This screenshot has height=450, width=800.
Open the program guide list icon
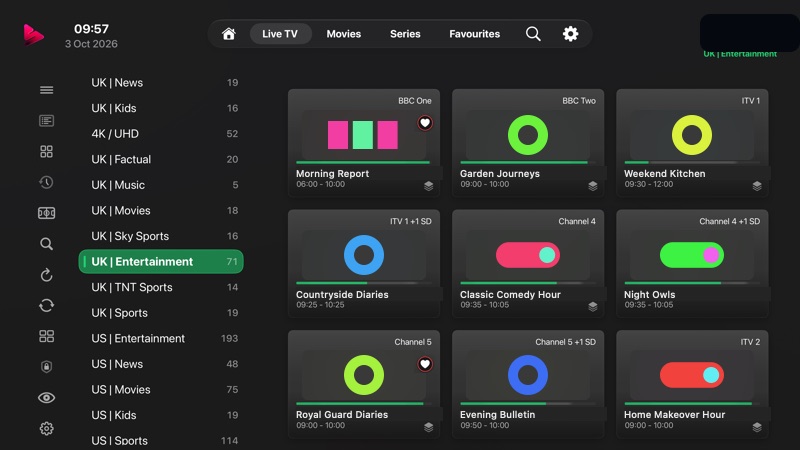coord(46,120)
